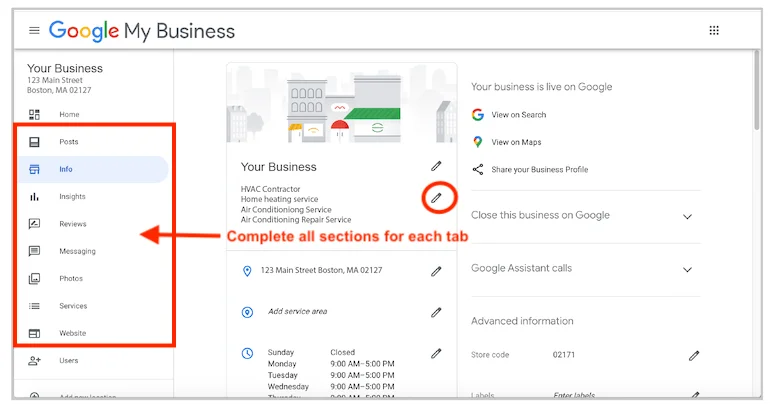
Task: Click the storefront cover illustration
Action: [x=341, y=103]
